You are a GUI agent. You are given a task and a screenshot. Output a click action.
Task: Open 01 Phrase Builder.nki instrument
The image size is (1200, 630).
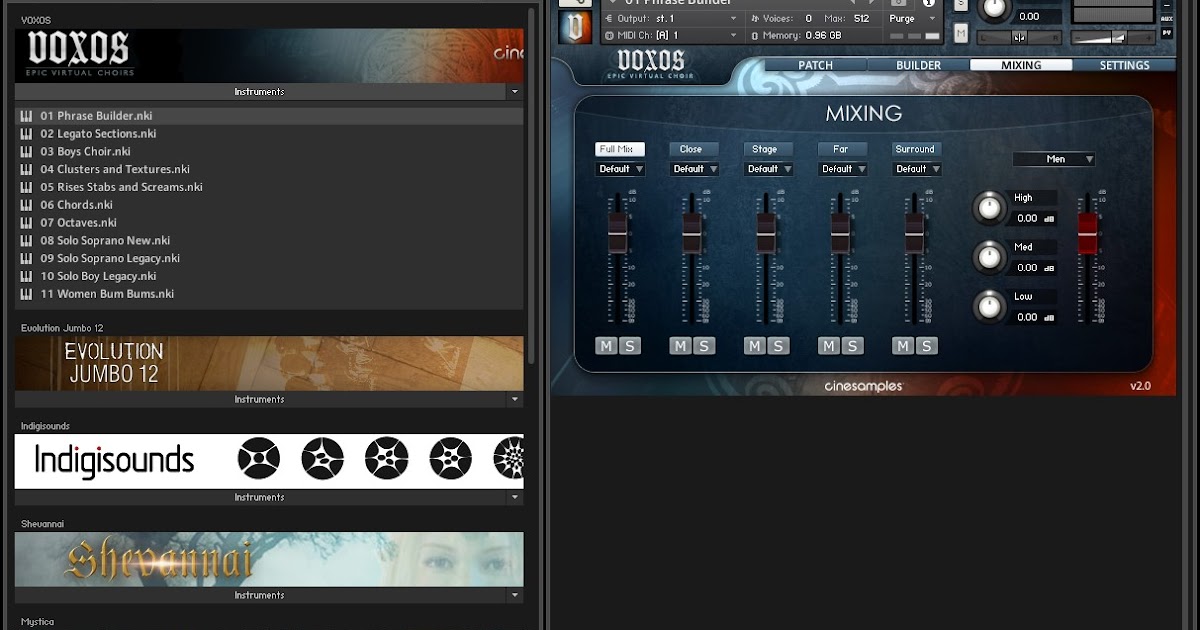tap(269, 116)
